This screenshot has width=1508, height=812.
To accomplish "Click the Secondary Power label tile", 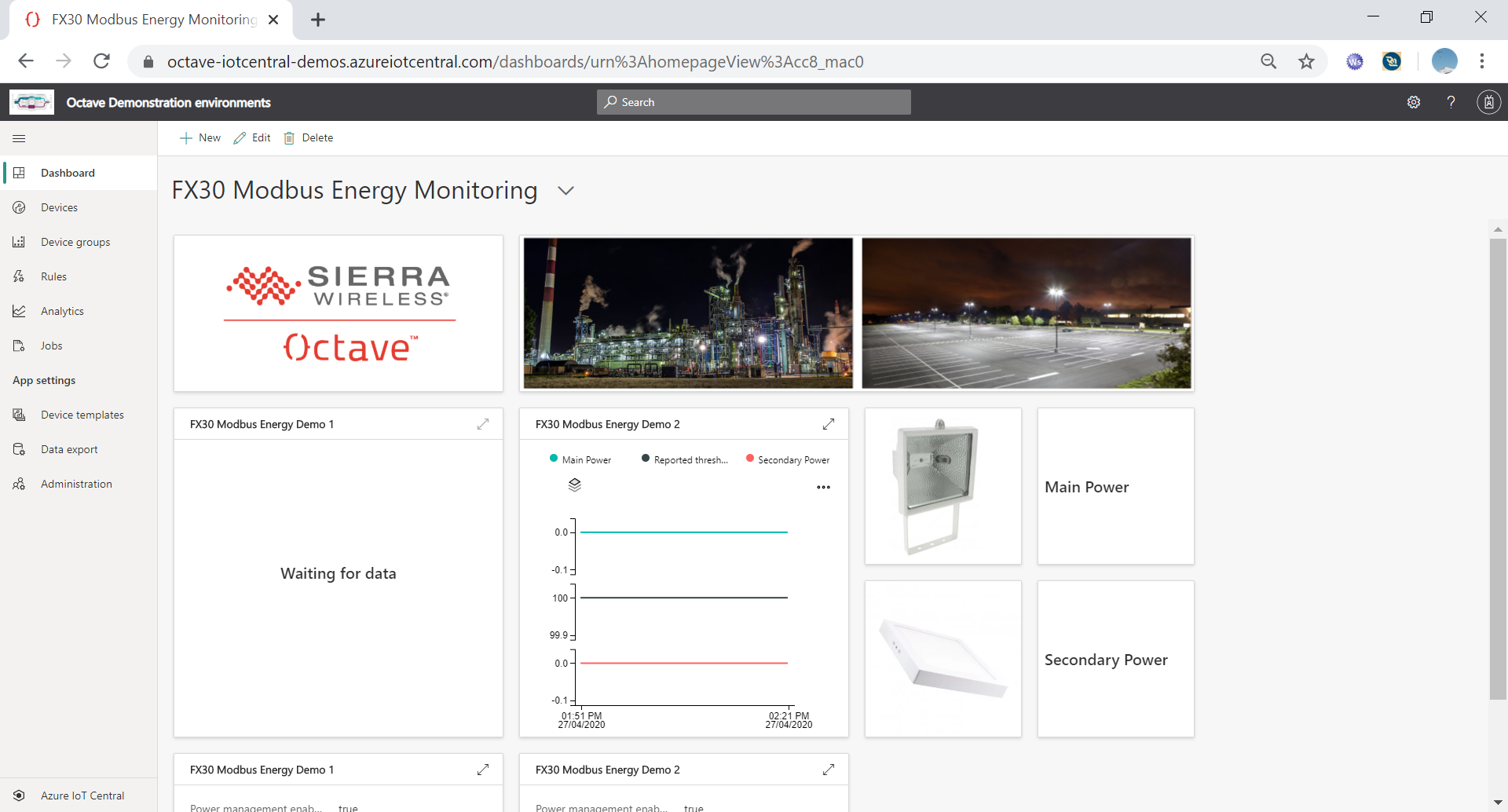I will click(1116, 659).
